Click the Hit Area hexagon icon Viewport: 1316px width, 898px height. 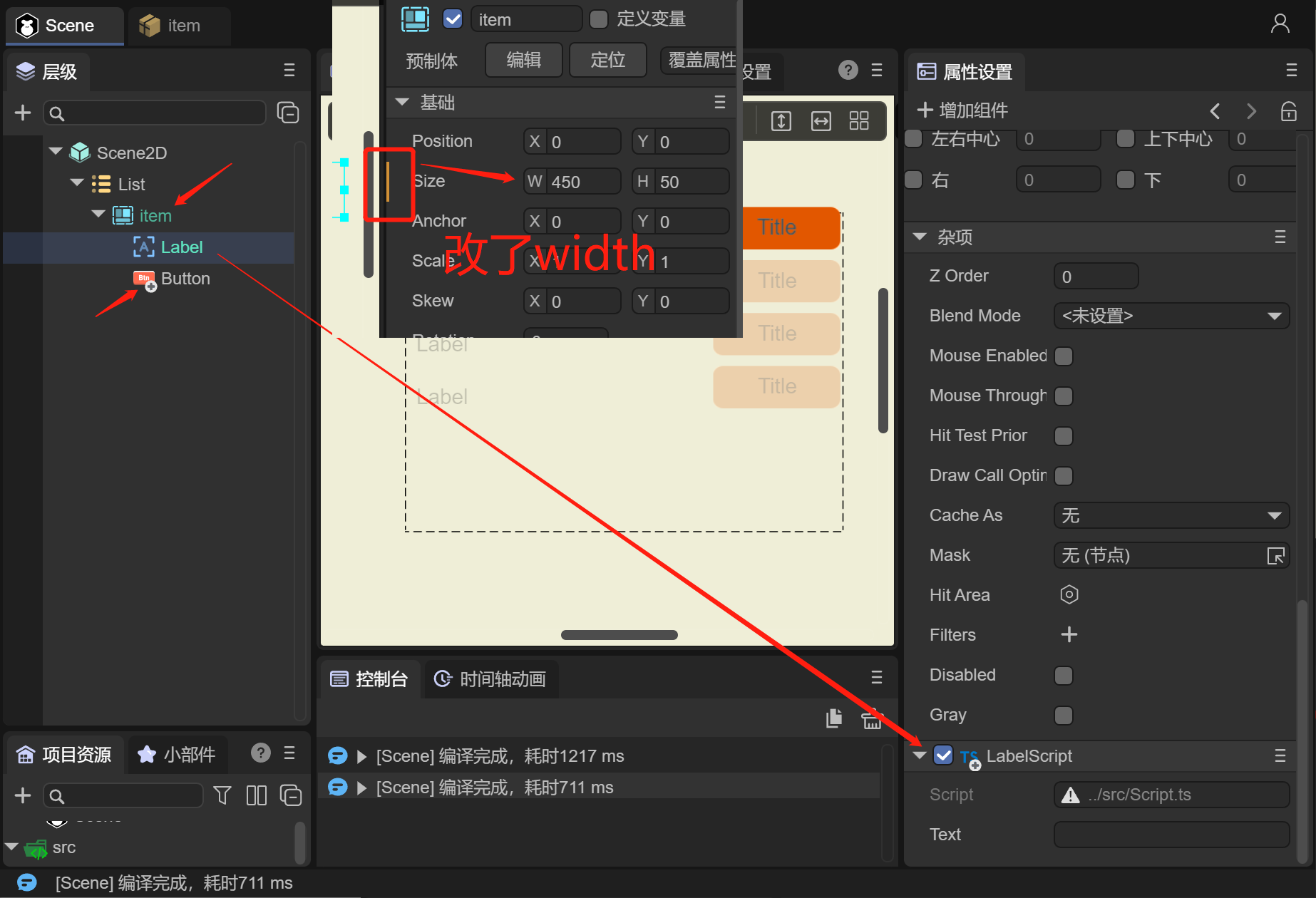click(x=1069, y=594)
